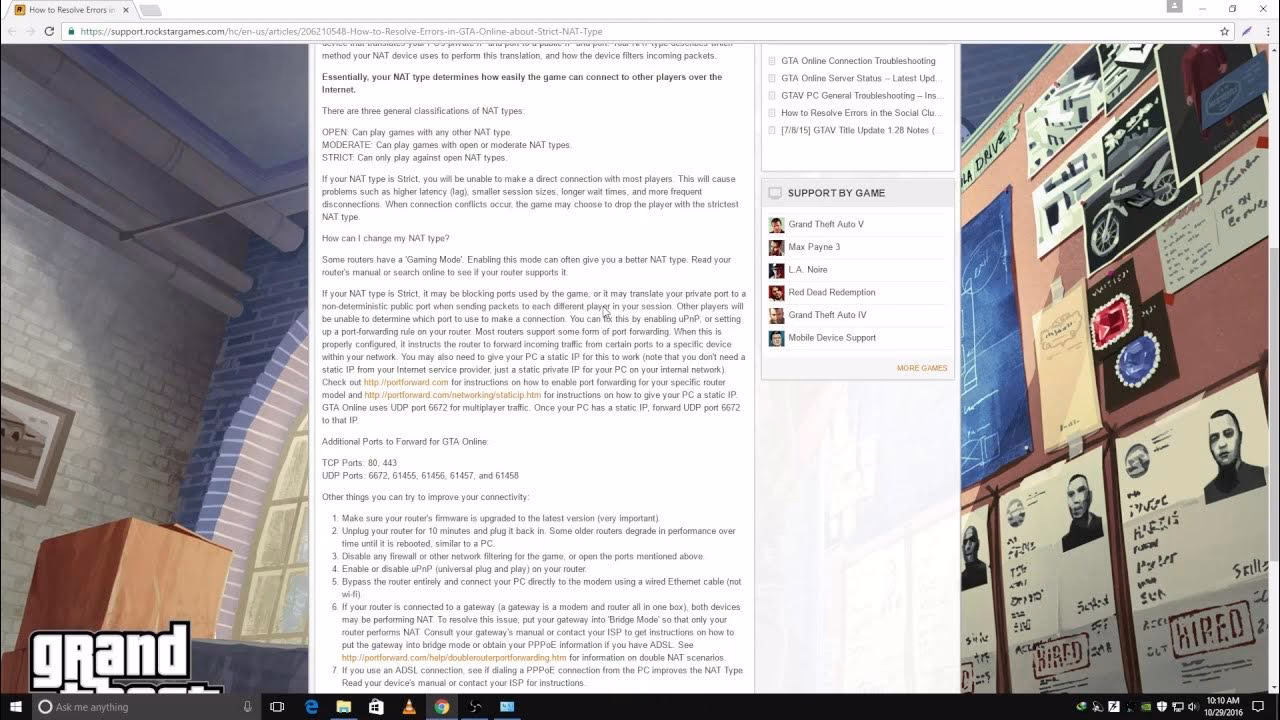Open GTA Online Server Status article link
1280x720 pixels.
(x=861, y=78)
